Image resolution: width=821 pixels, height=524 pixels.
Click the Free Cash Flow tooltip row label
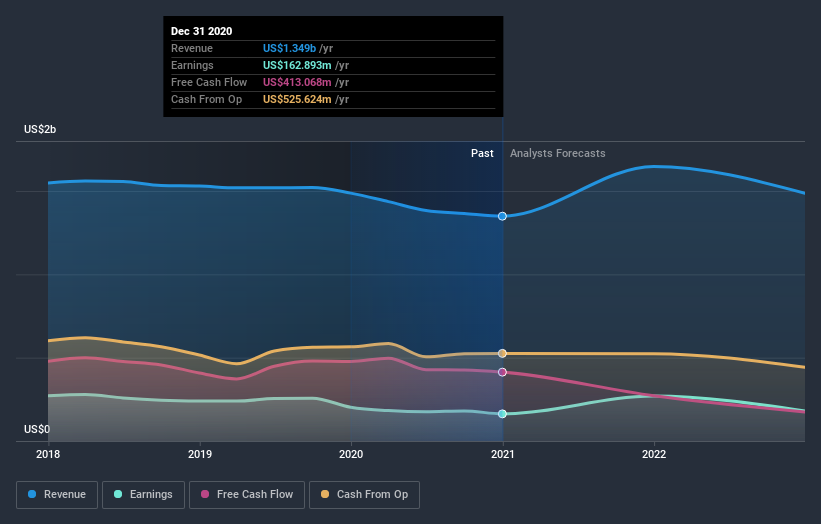click(x=209, y=82)
